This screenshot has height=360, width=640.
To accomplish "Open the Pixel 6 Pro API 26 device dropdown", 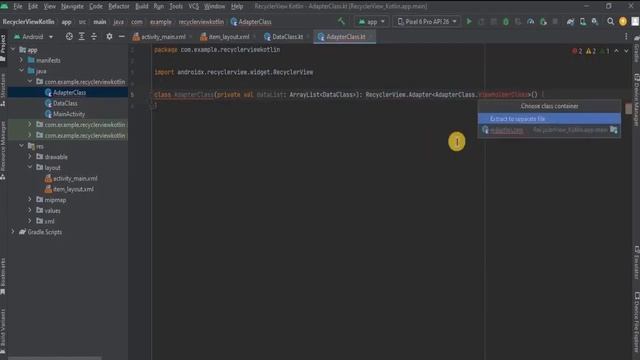I will (427, 22).
